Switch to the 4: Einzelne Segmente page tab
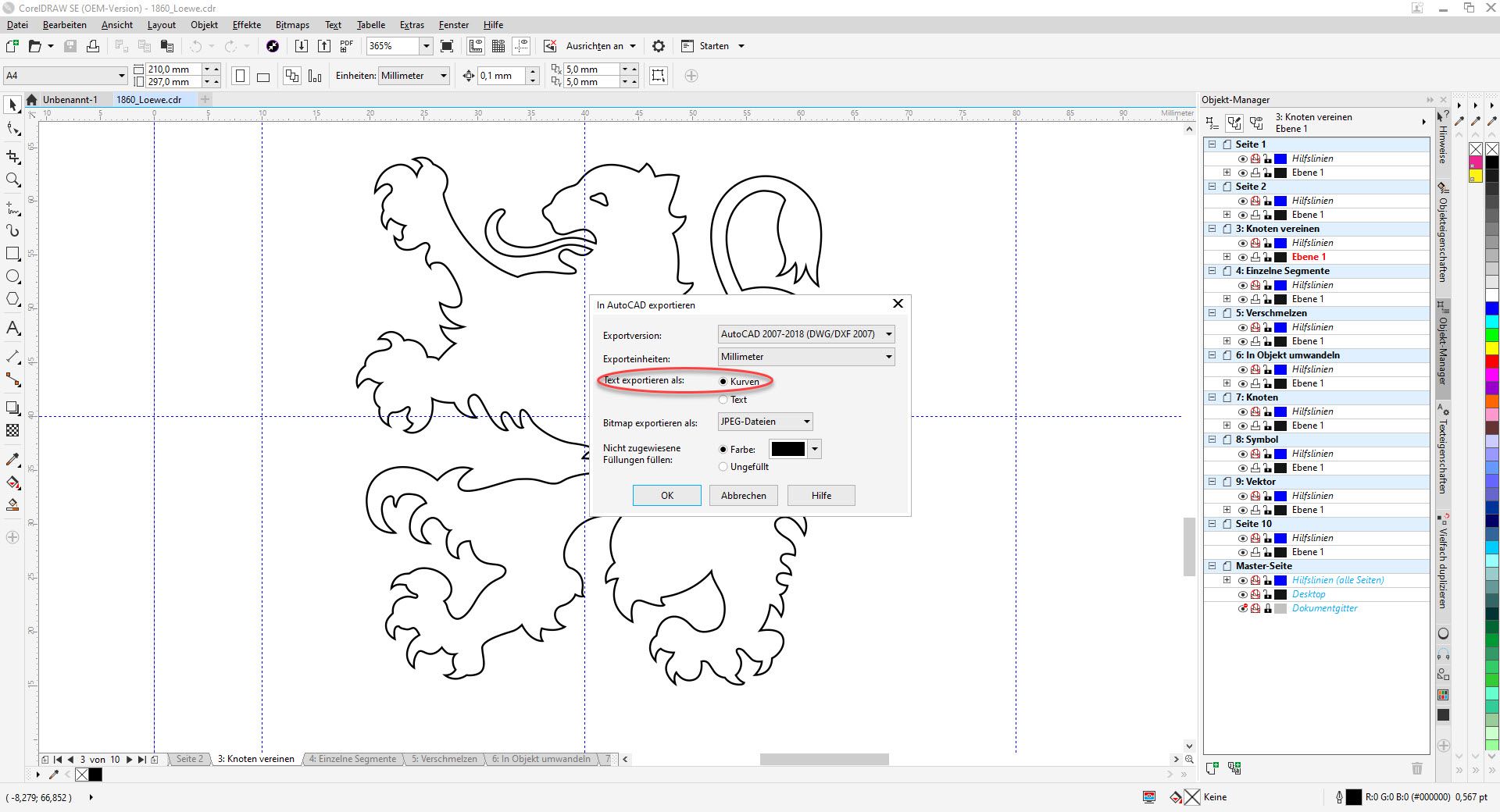 click(352, 759)
